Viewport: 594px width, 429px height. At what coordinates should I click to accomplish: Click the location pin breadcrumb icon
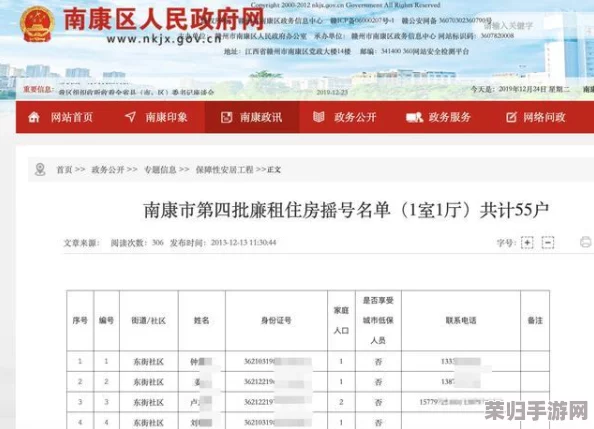point(40,169)
